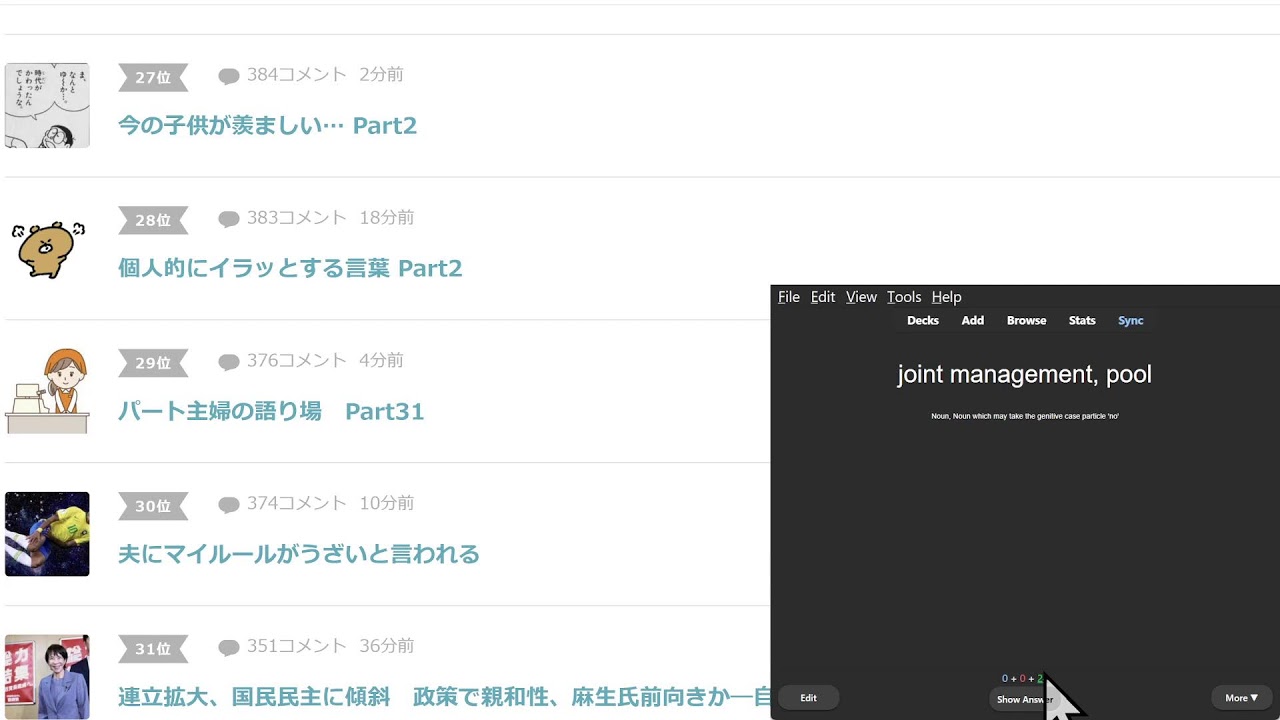Open Browse in Anki toolbar
Viewport: 1280px width, 720px height.
pos(1026,321)
